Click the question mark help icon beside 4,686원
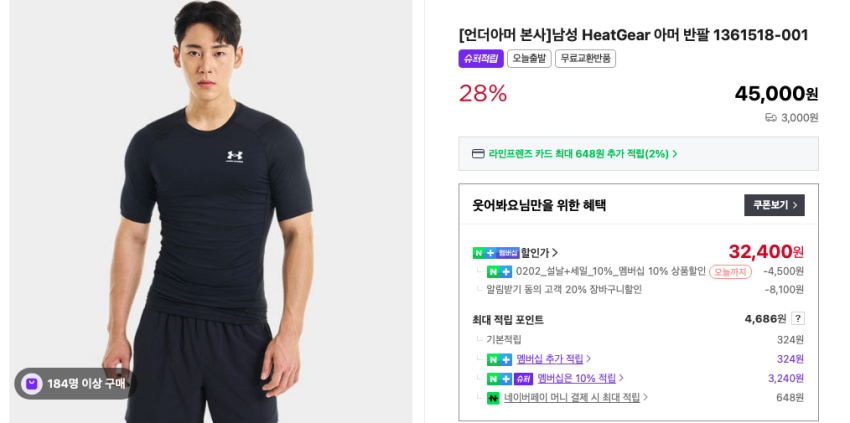This screenshot has height=423, width=850. pyautogui.click(x=797, y=319)
